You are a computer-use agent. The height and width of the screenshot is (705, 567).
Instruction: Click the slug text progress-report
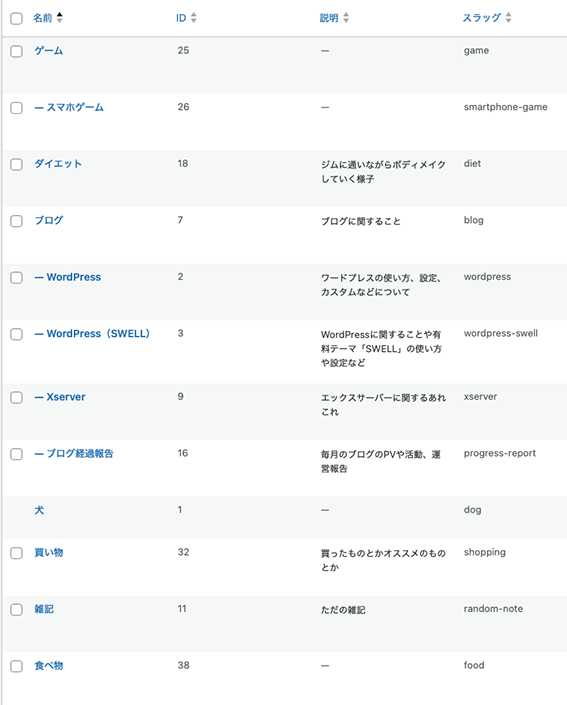click(500, 454)
